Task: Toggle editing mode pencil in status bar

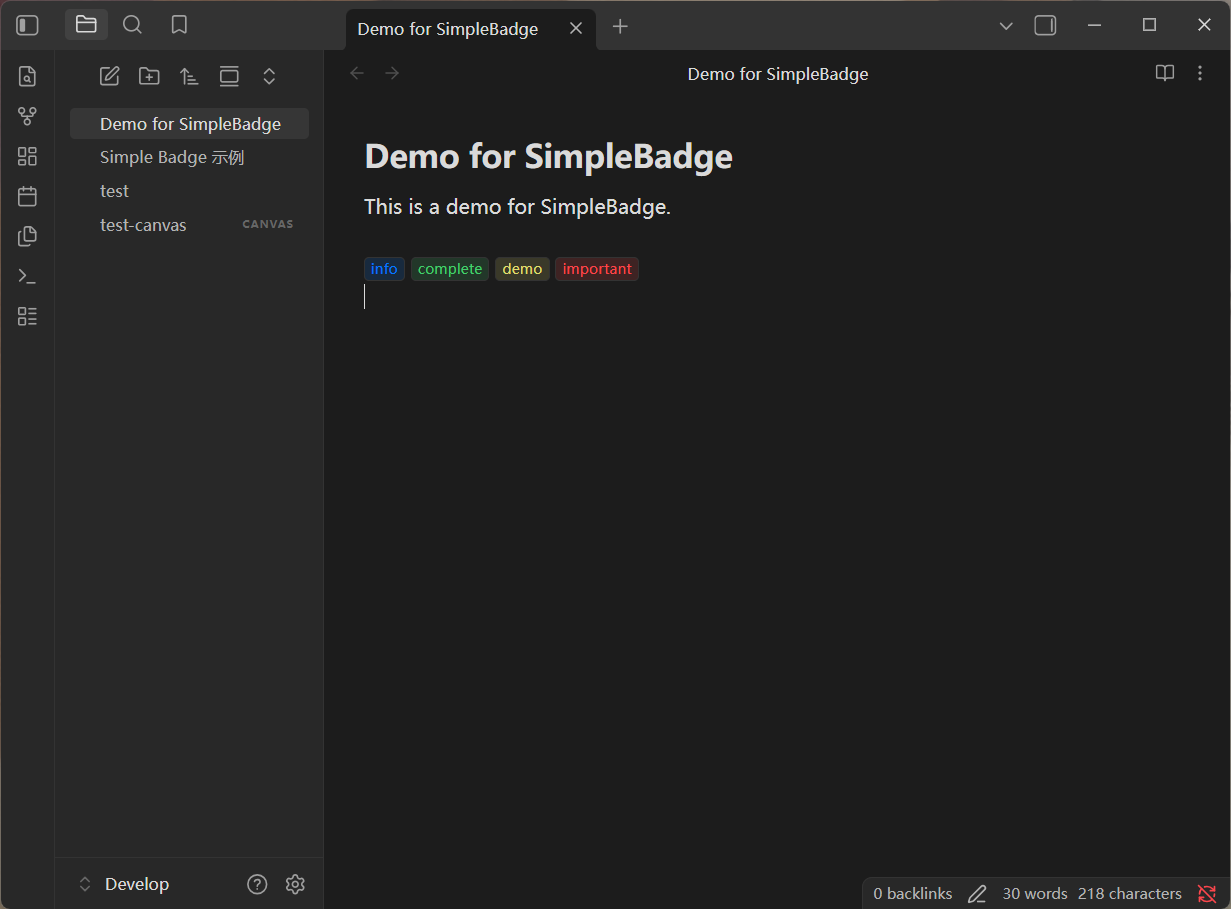Action: 977,894
